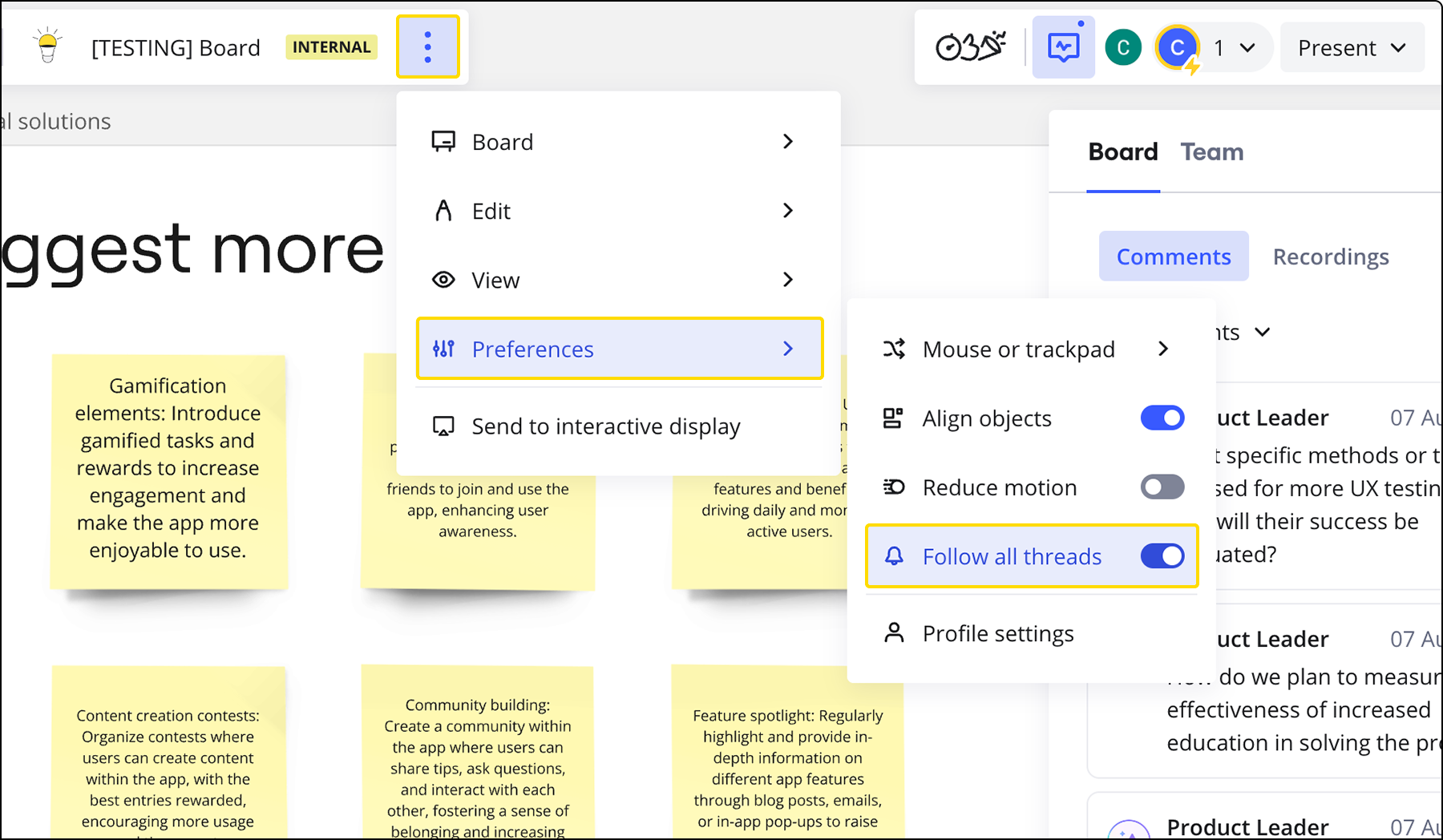Click the three-dot board menu icon

tap(427, 47)
